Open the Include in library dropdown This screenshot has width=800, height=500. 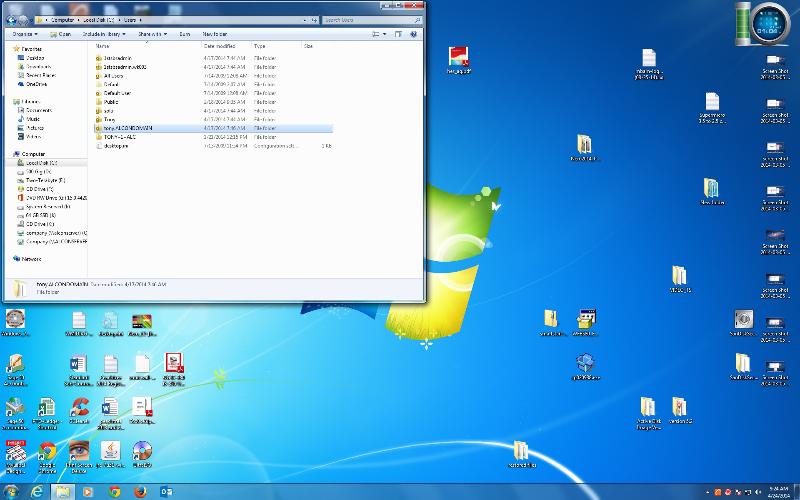[104, 34]
